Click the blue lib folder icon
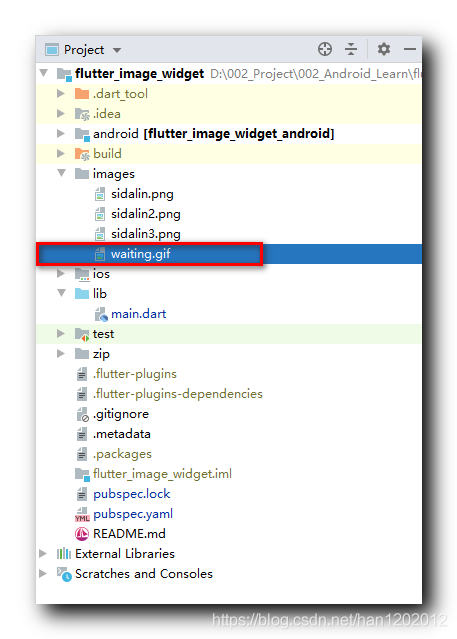This screenshot has height=639, width=457. (82, 293)
